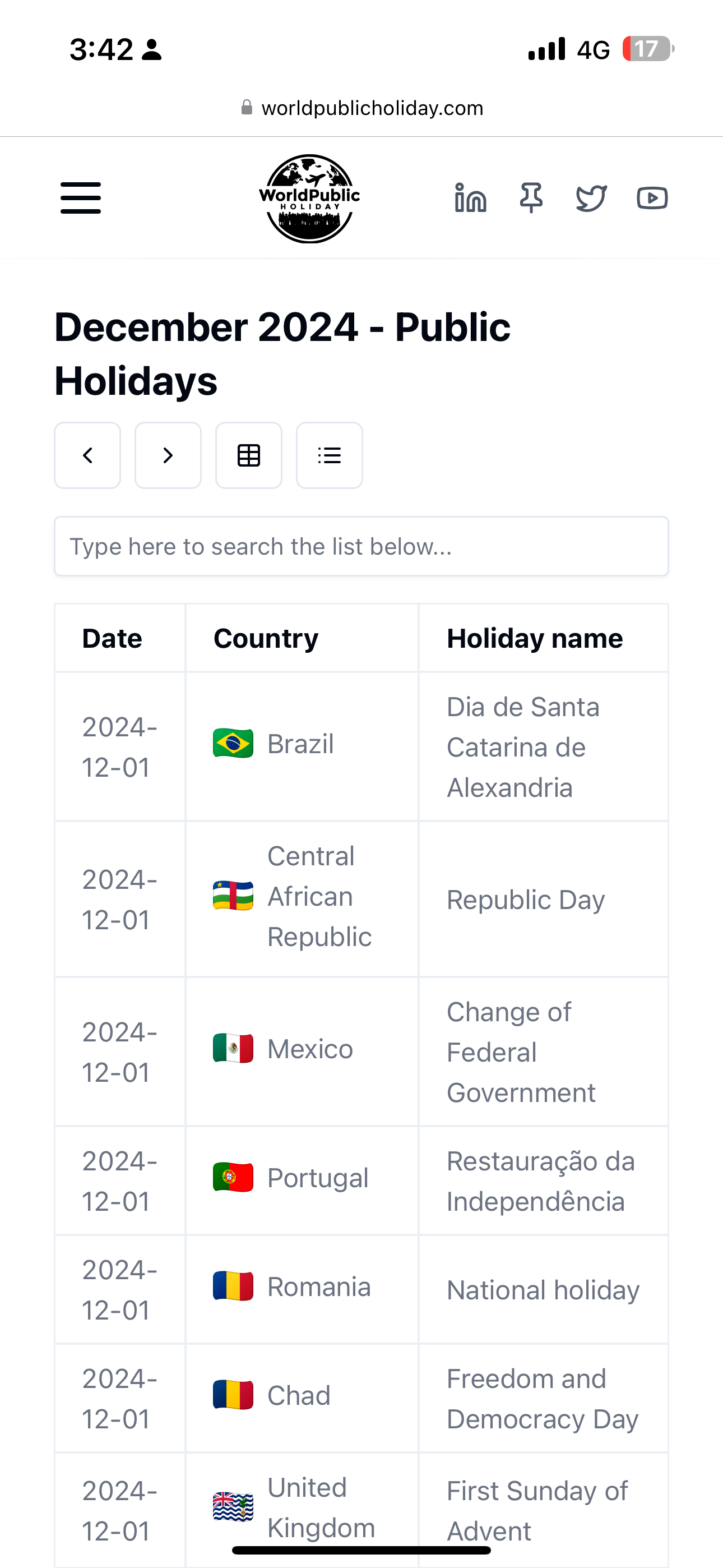Go to previous month with left chevron

click(87, 455)
